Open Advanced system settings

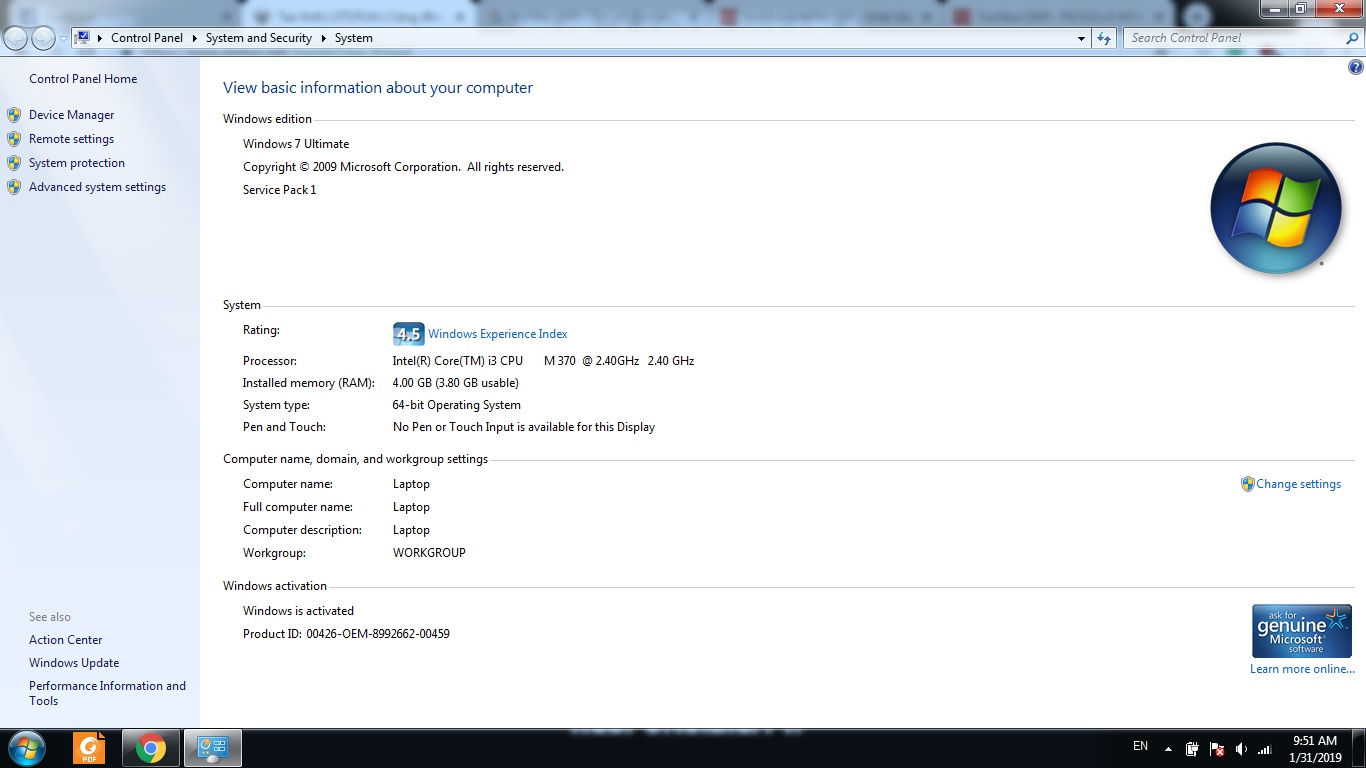click(x=97, y=187)
